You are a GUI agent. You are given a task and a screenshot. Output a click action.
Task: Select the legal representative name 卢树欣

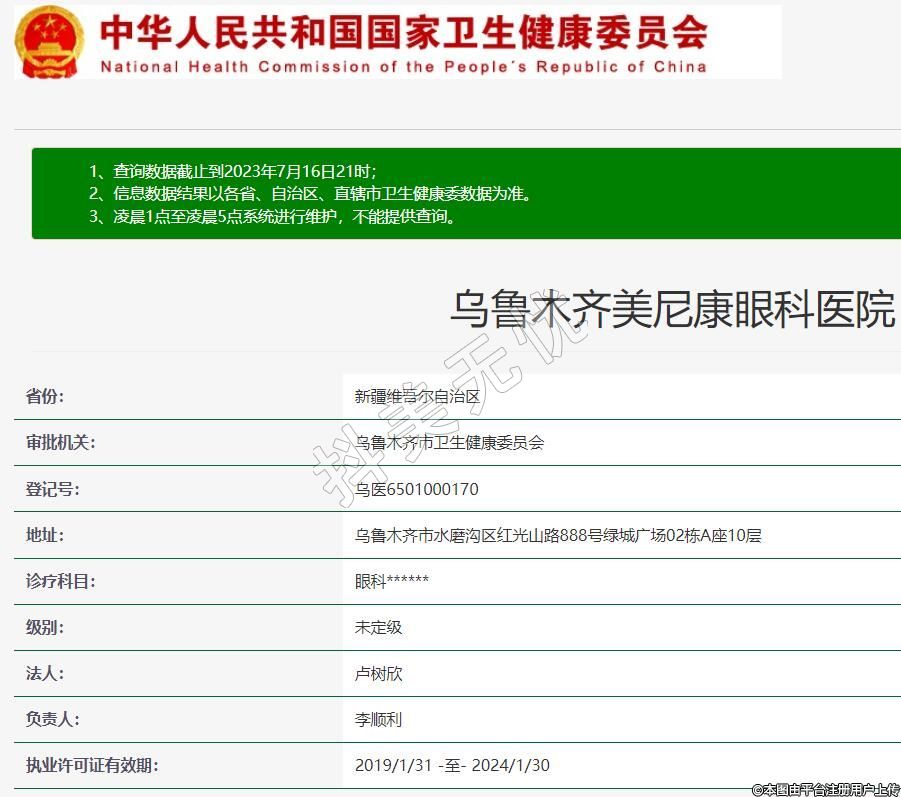[378, 674]
